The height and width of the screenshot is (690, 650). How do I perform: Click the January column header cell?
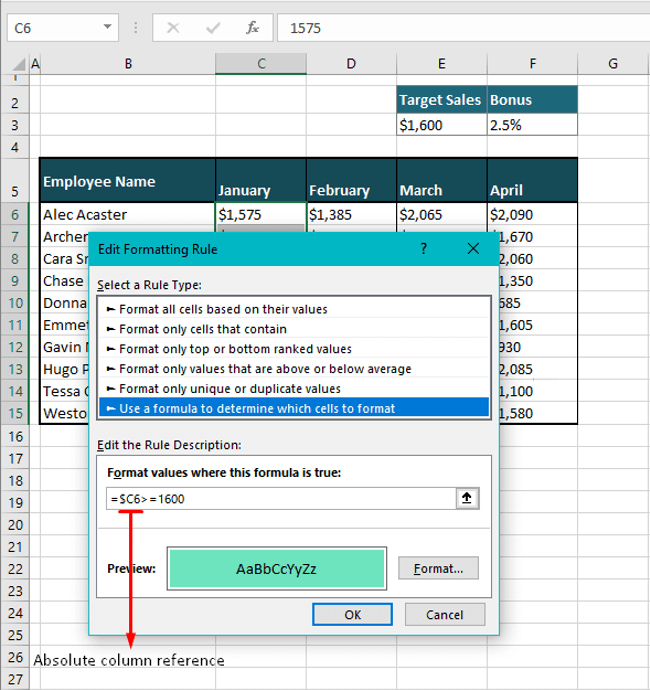[x=261, y=180]
